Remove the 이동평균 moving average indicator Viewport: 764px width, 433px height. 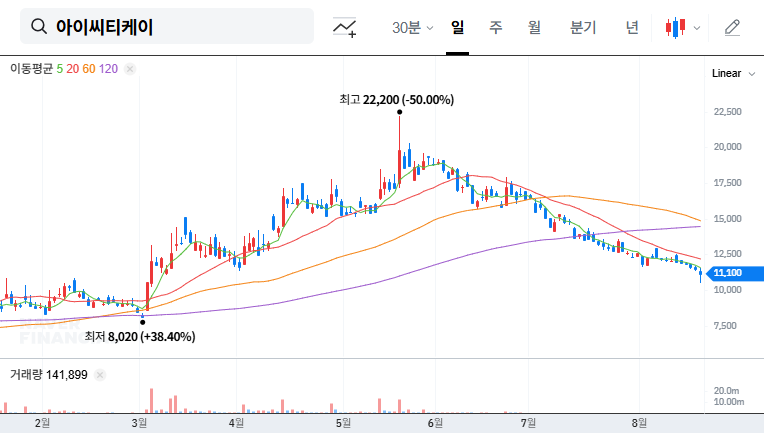pos(130,69)
